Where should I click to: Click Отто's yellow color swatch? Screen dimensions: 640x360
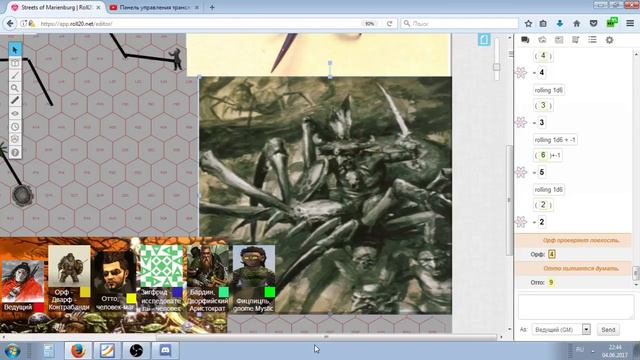pyautogui.click(x=131, y=298)
